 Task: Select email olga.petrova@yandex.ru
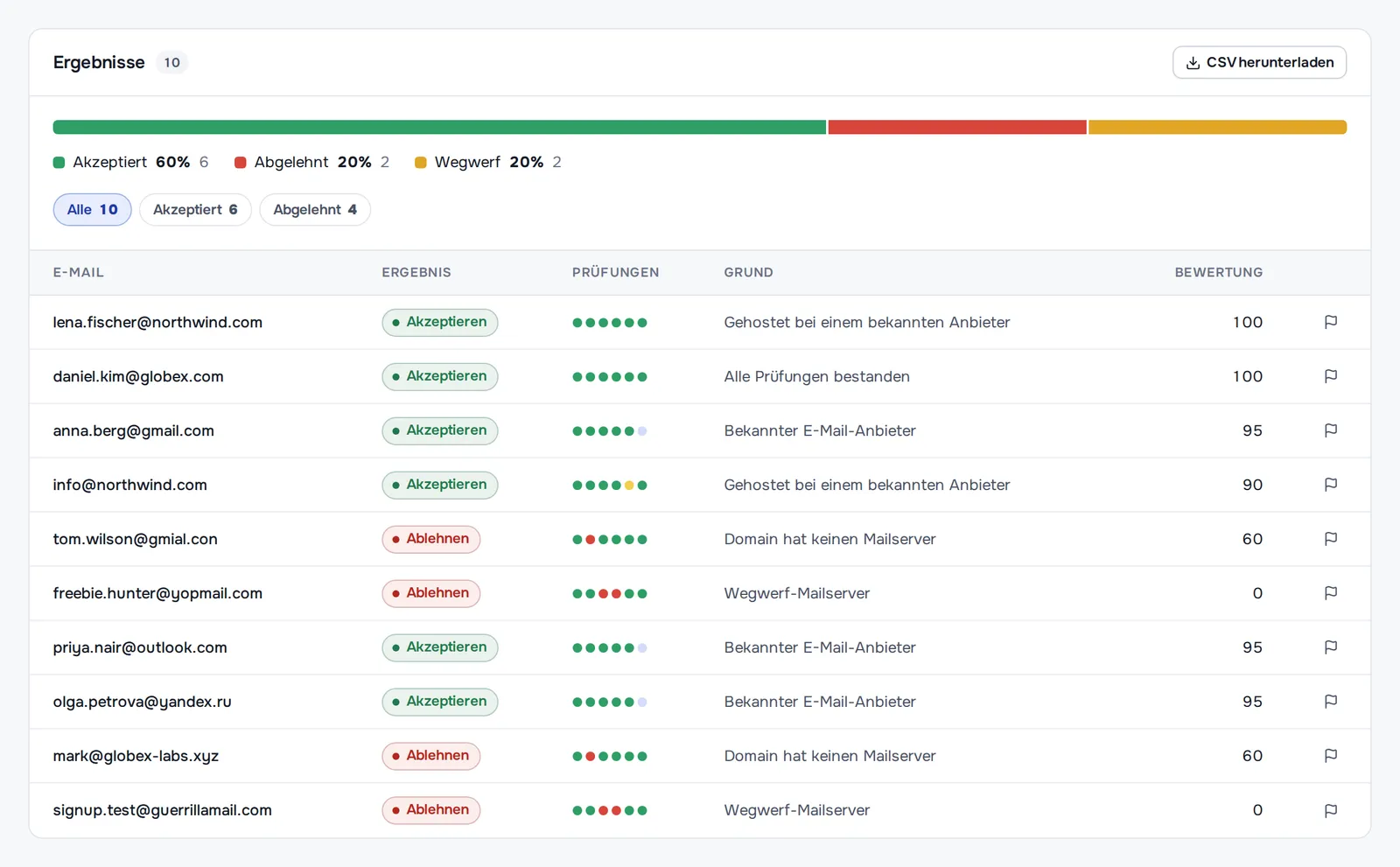pyautogui.click(x=143, y=702)
